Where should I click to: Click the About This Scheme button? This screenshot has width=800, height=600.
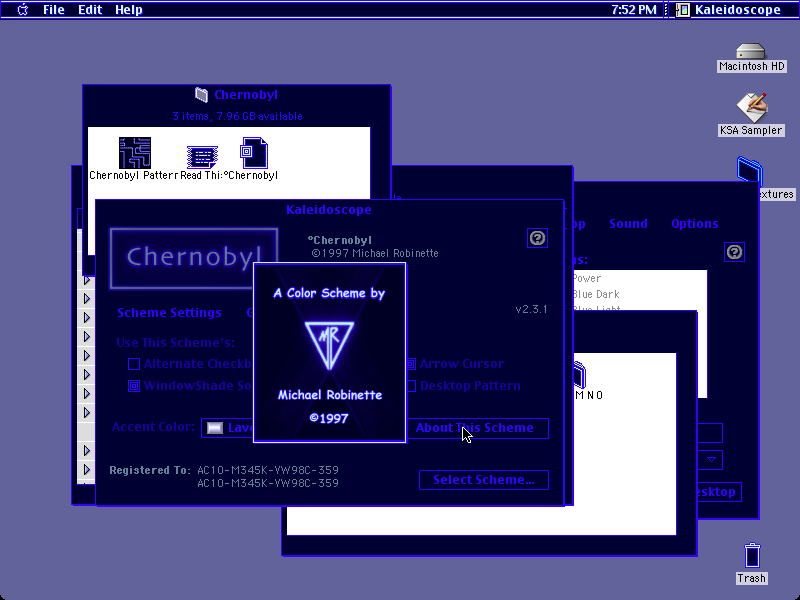[x=478, y=428]
